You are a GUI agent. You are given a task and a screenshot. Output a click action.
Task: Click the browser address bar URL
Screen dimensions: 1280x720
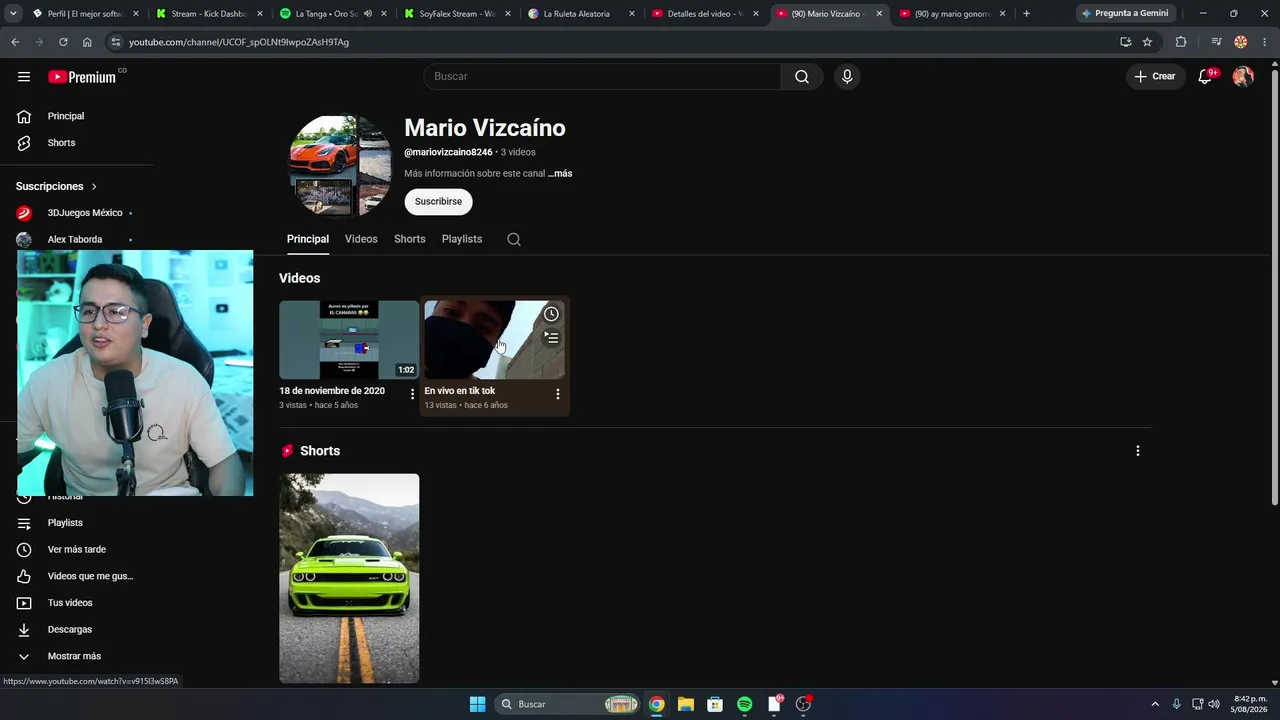[x=239, y=42]
